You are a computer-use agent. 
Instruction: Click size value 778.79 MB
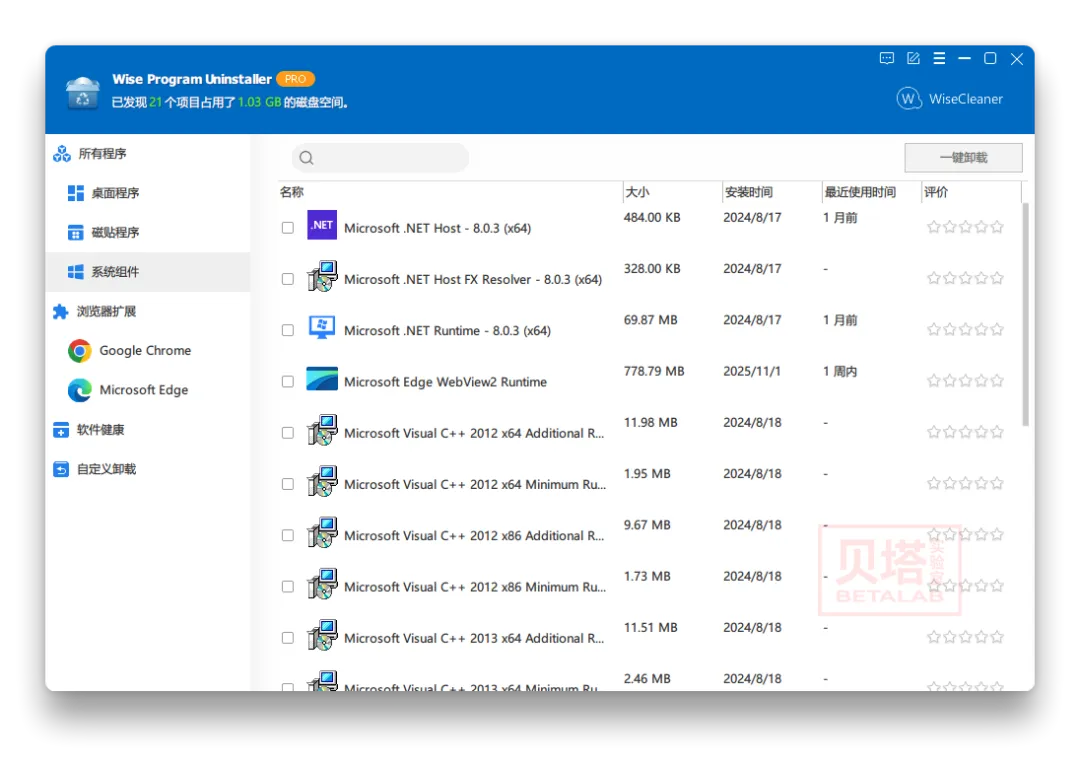[x=654, y=371]
